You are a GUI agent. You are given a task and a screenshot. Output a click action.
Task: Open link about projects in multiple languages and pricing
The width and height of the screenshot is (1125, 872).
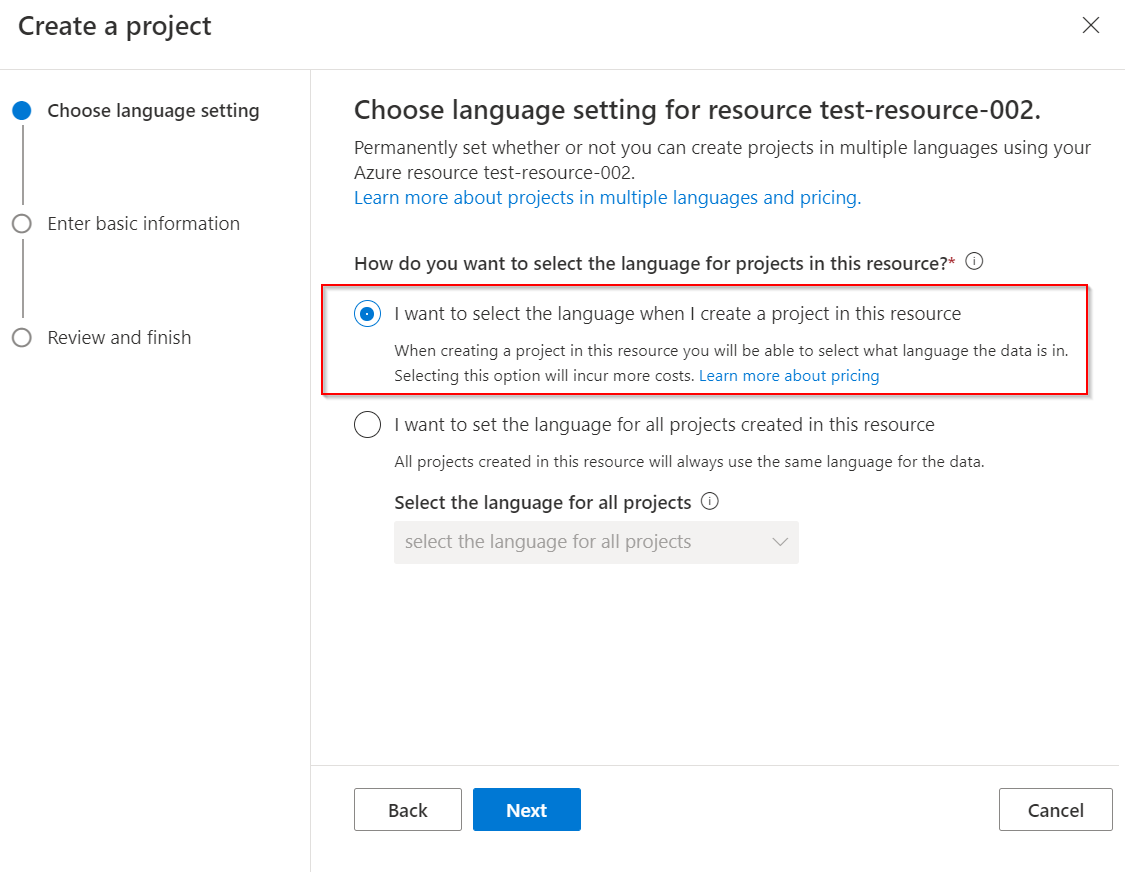(607, 198)
